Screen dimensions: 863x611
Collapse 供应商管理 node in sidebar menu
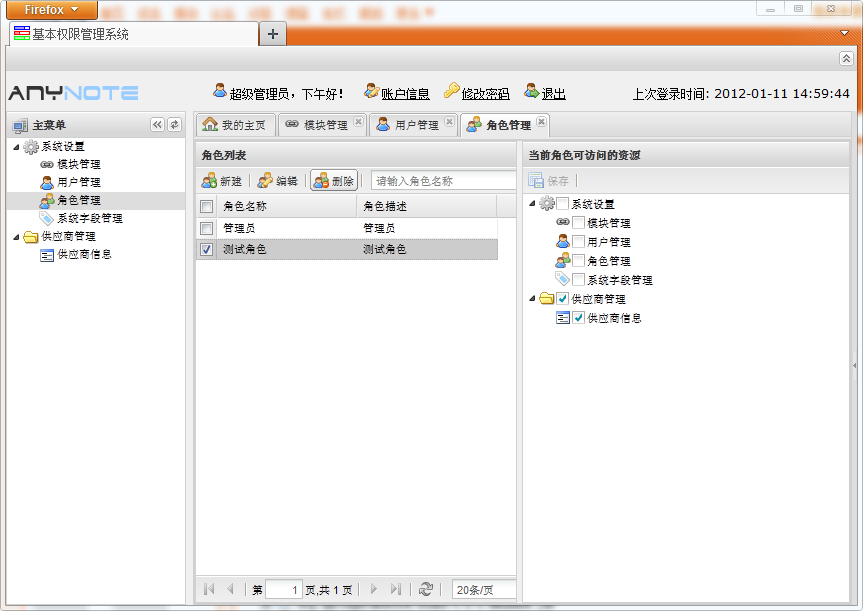point(17,237)
